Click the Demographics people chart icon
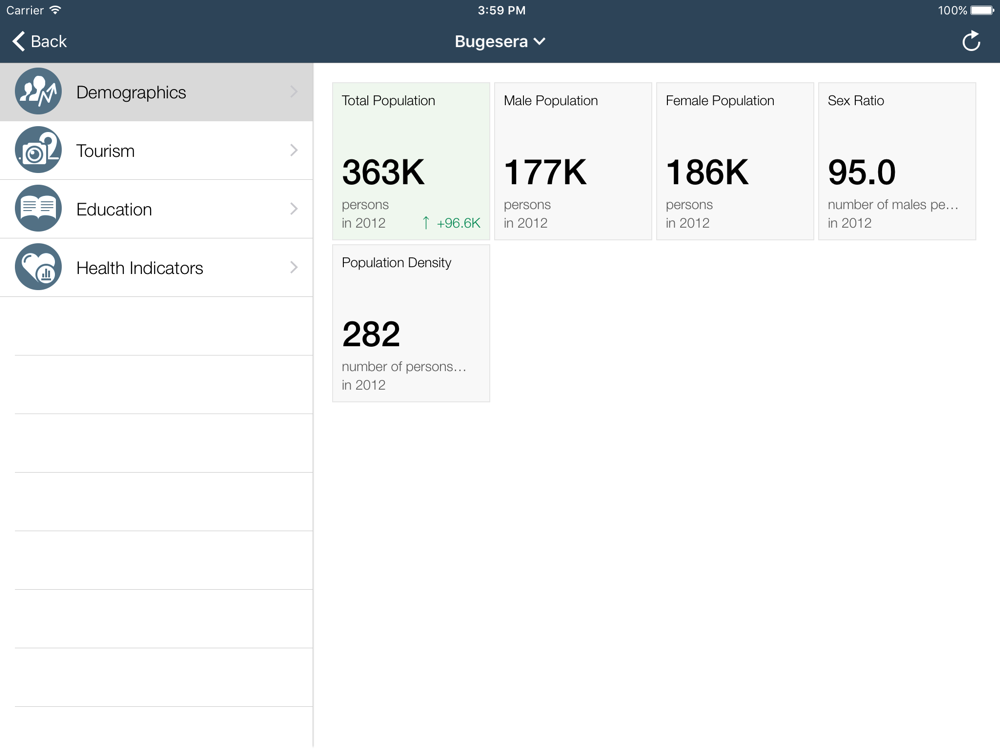 point(38,92)
